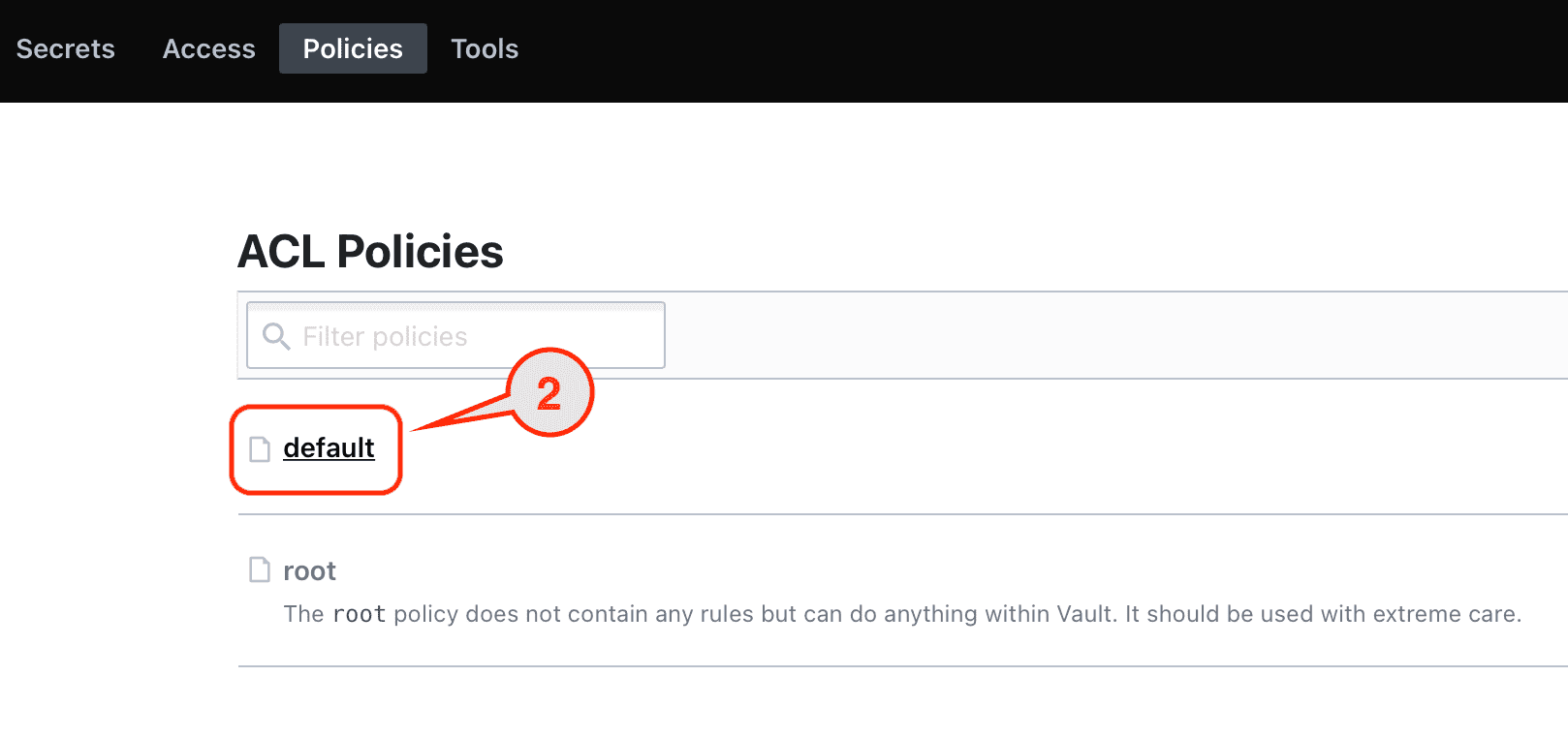Image resolution: width=1568 pixels, height=738 pixels.
Task: Click empty area of the black navigation bar
Action: point(969,50)
